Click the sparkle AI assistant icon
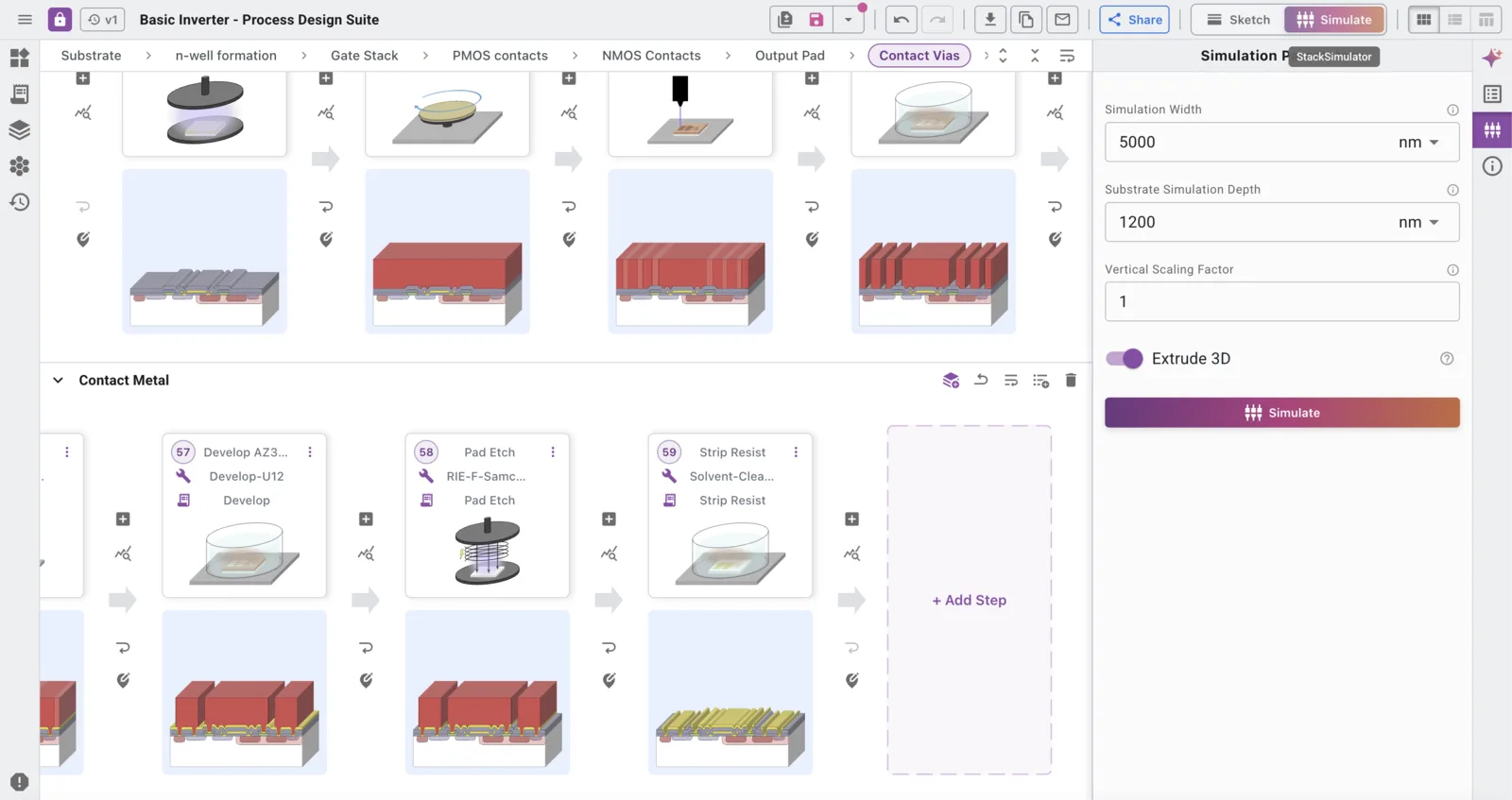 tap(1492, 59)
